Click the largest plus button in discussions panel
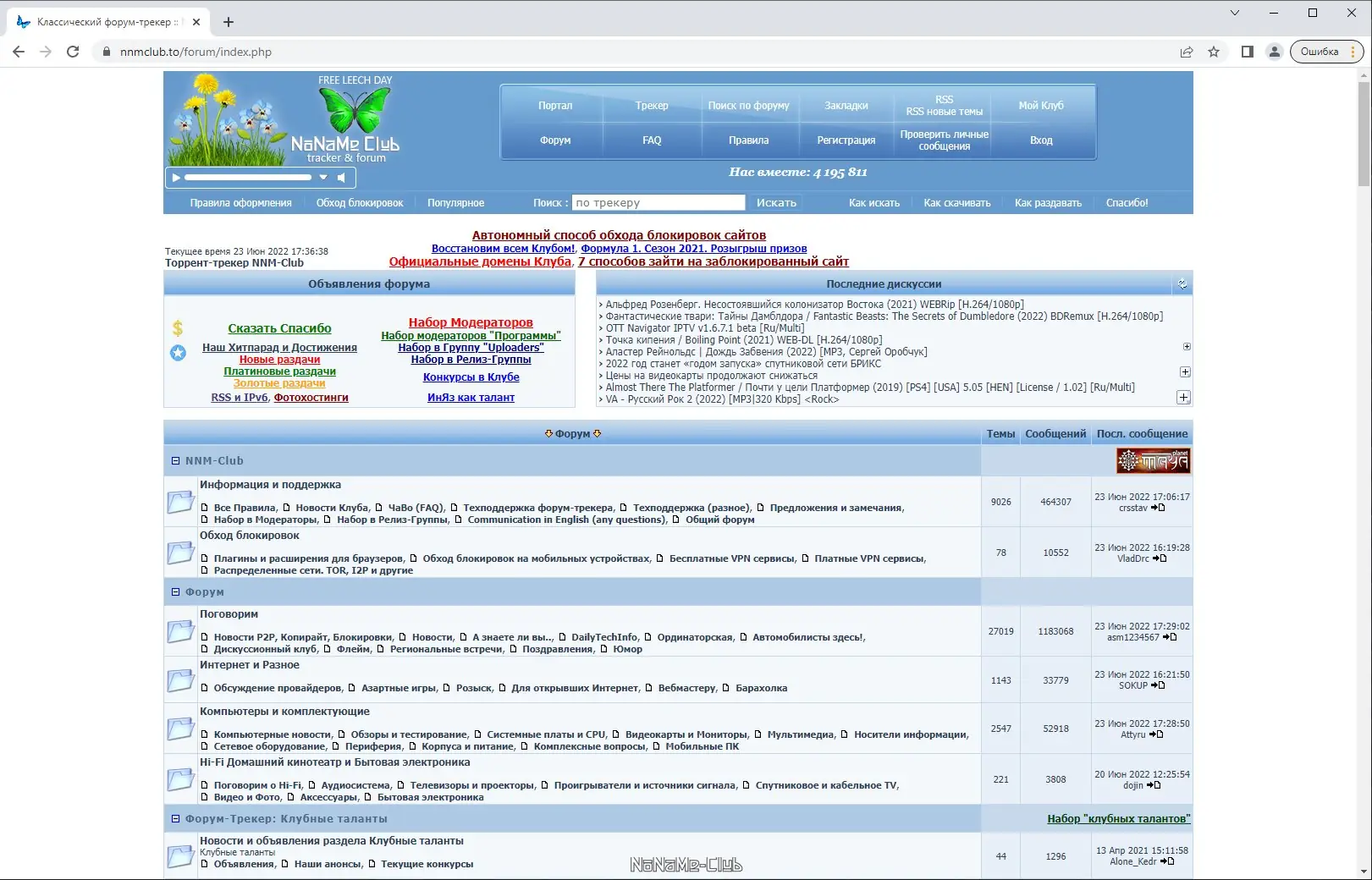Viewport: 1372px width, 880px height. click(x=1183, y=398)
